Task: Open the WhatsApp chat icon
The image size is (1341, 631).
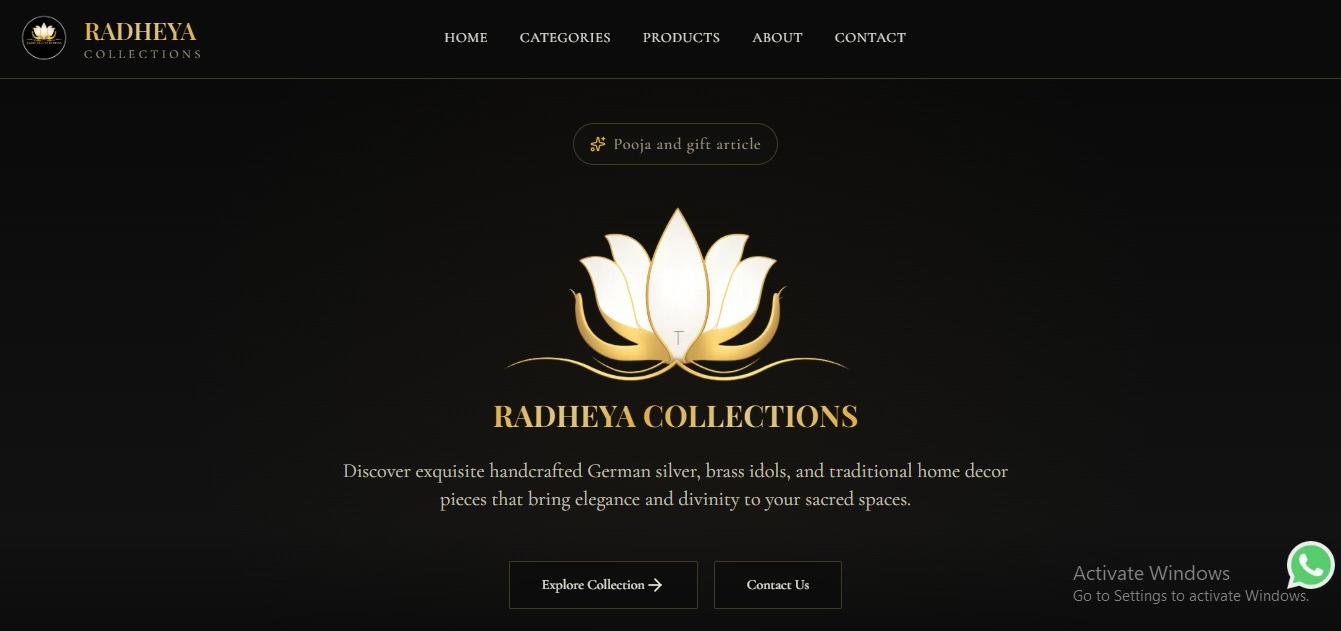Action: click(1311, 566)
